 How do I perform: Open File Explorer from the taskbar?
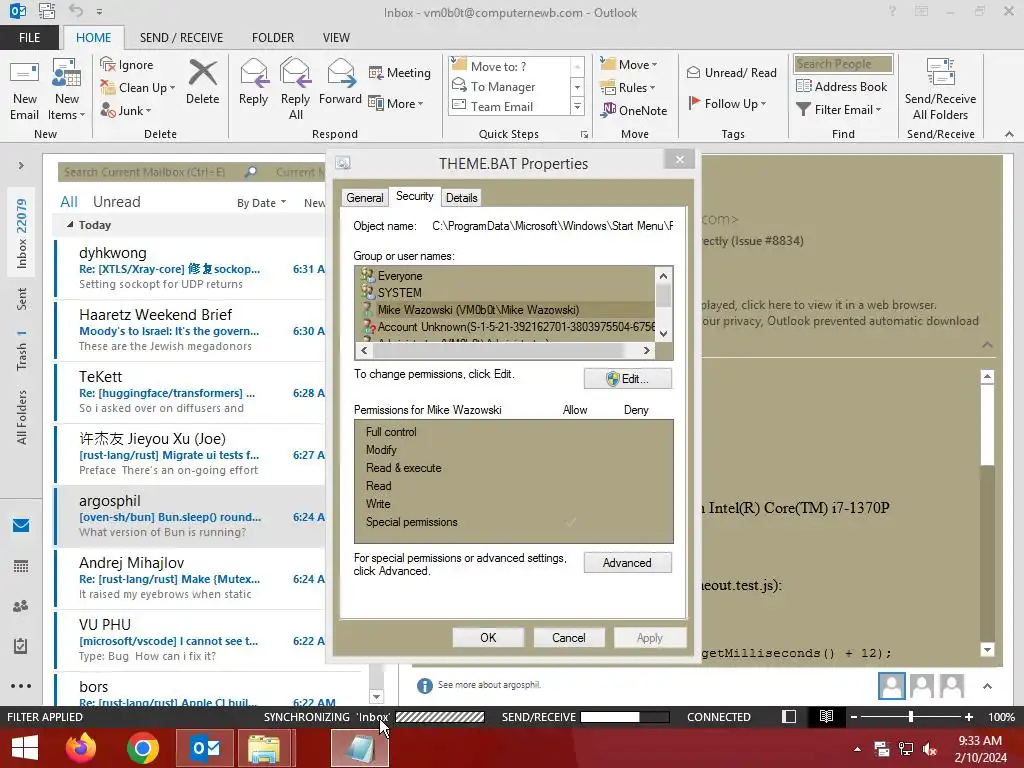point(264,748)
